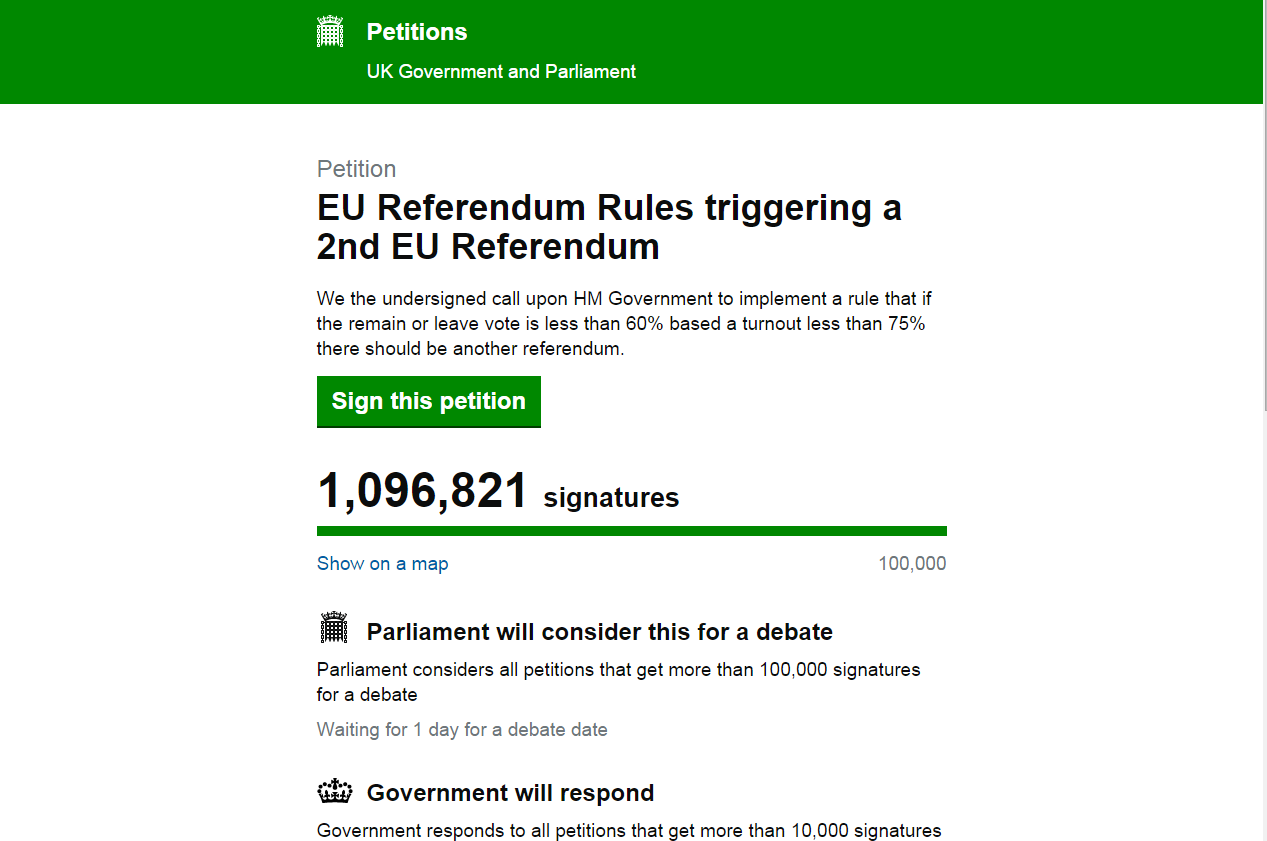Screen dimensions: 1267x841
Task: Click the Parliament considers all petitions paragraph
Action: pyautogui.click(x=618, y=681)
